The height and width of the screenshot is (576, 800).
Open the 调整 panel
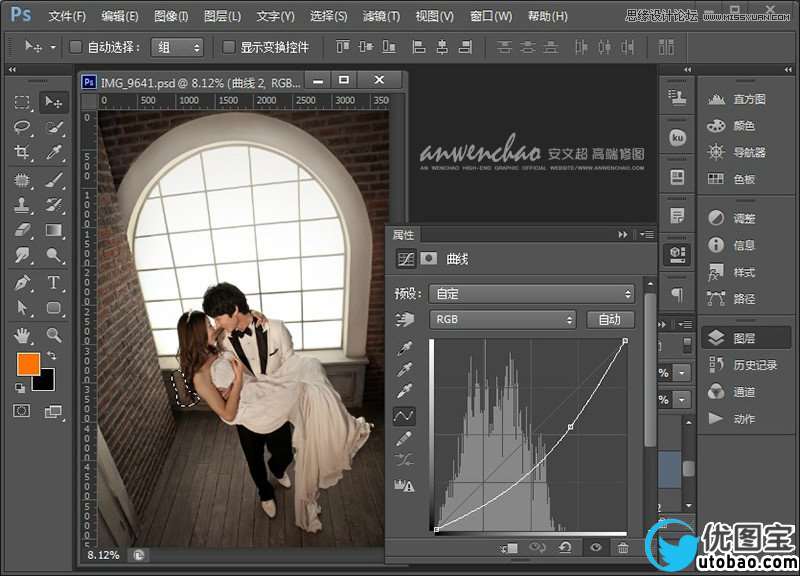(732, 218)
